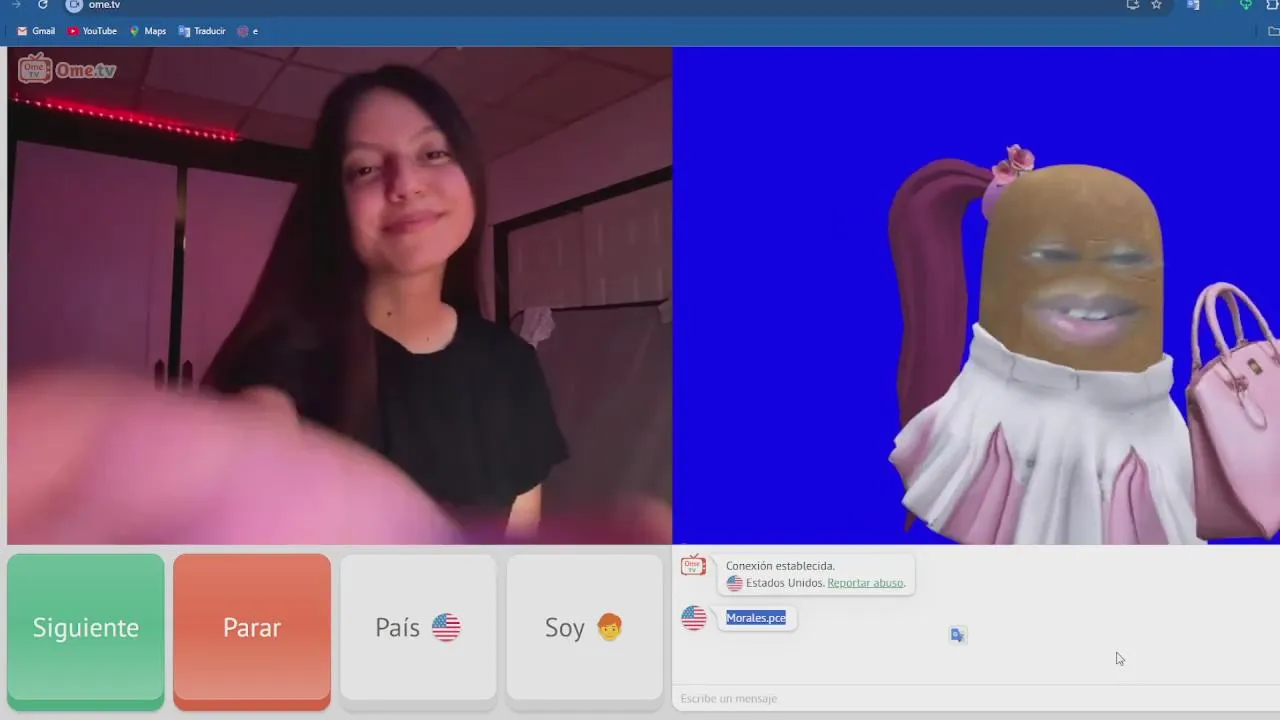Click the highlighted Morales.pce message
1280x720 pixels.
[x=756, y=618]
